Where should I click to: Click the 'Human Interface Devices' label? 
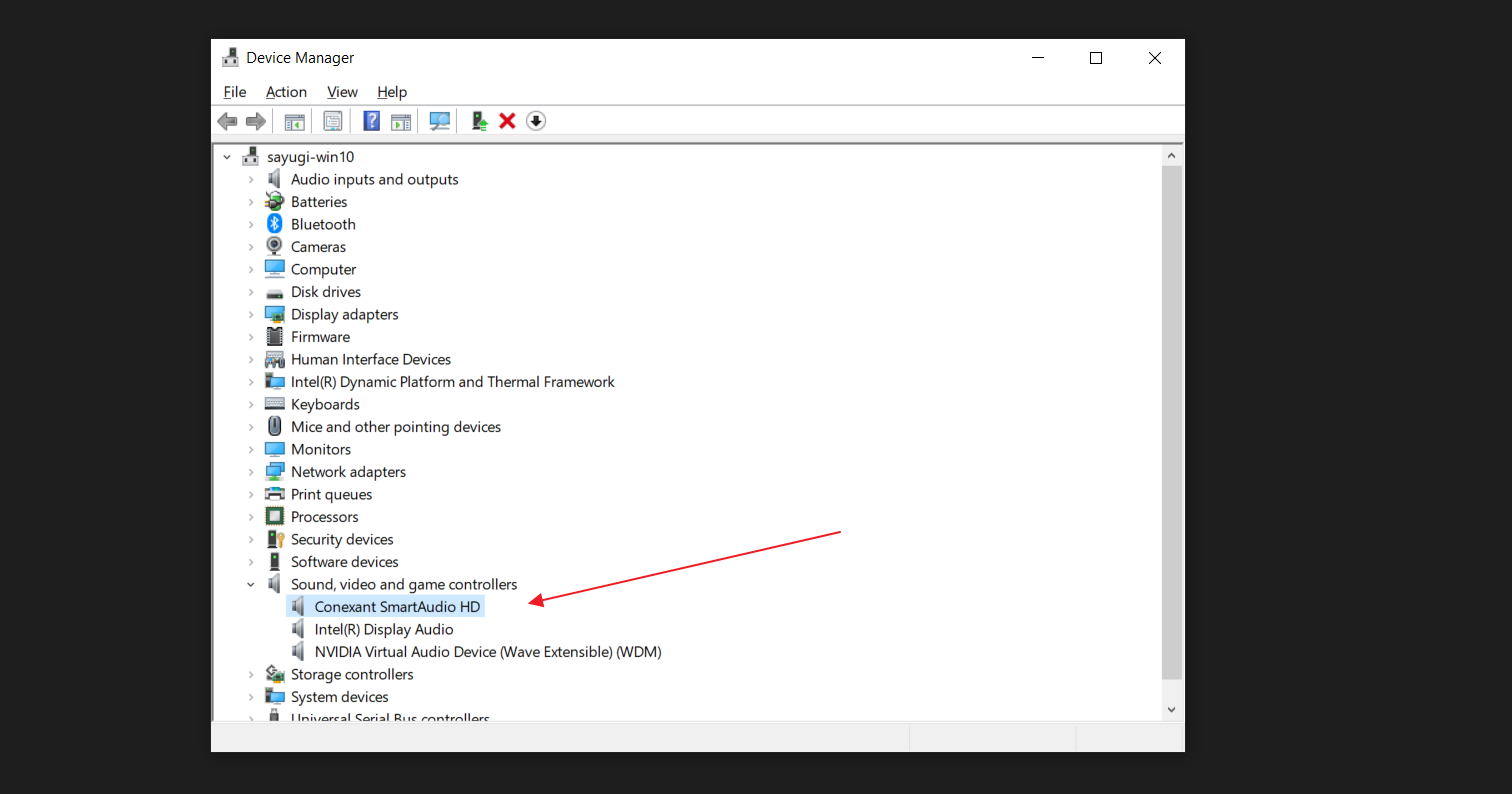(371, 360)
